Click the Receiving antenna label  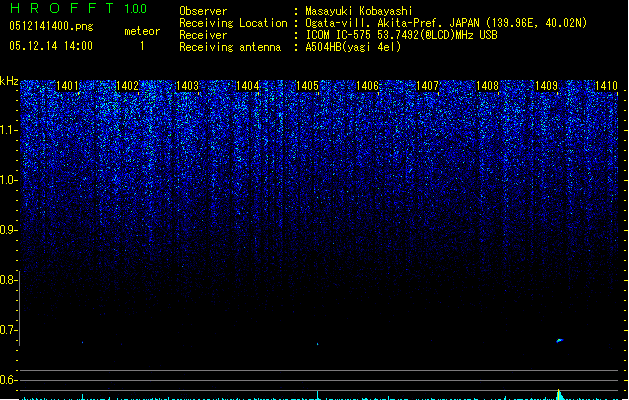[230, 47]
